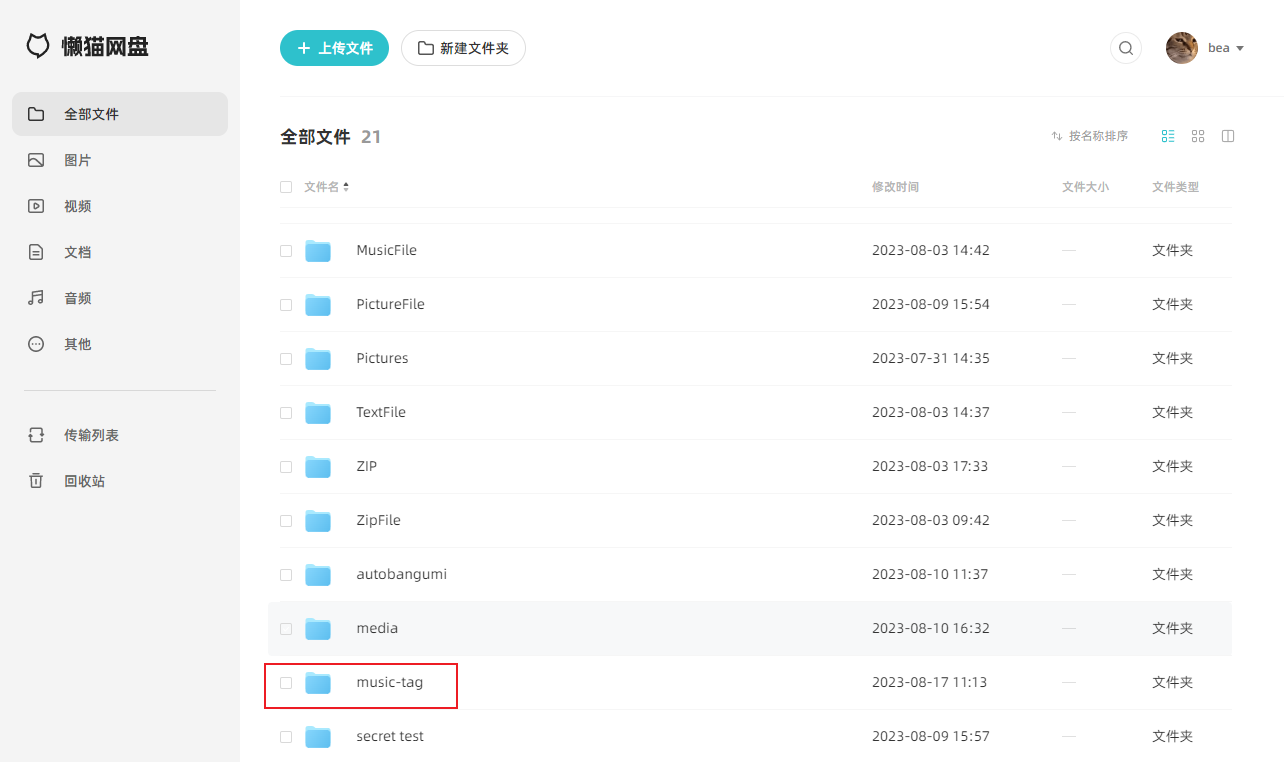The image size is (1284, 762).
Task: Click the date 2023-08-09 15:57
Action: [931, 737]
